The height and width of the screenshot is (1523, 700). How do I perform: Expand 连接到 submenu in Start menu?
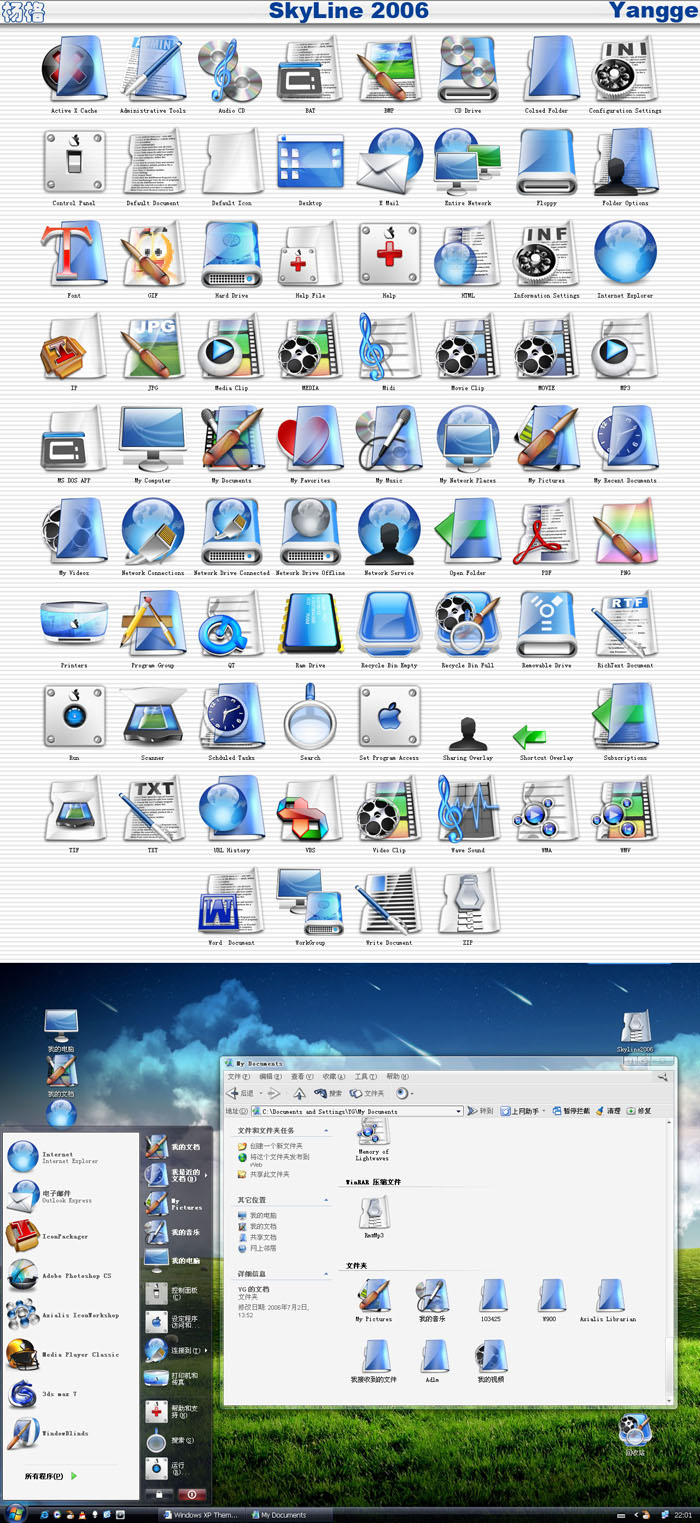177,1350
